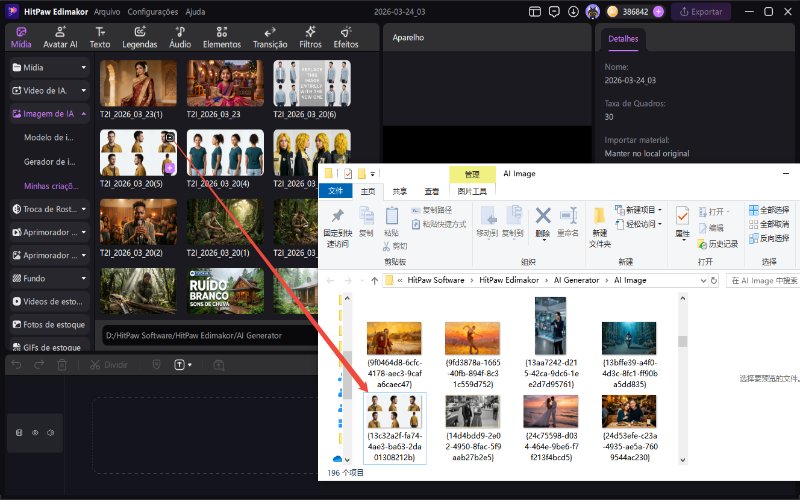Image resolution: width=800 pixels, height=500 pixels.
Task: Toggle track visibility eye icon
Action: point(35,433)
